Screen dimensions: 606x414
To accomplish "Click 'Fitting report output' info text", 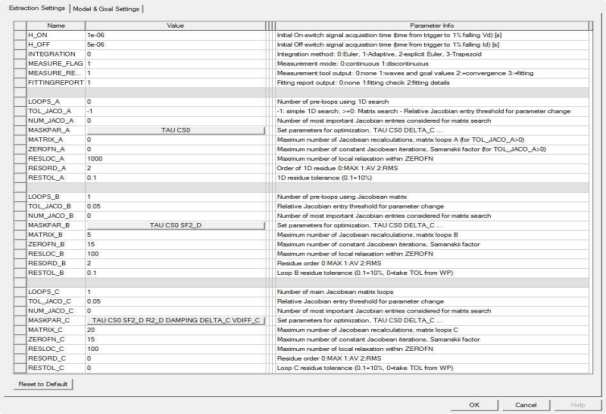I will tap(363, 83).
